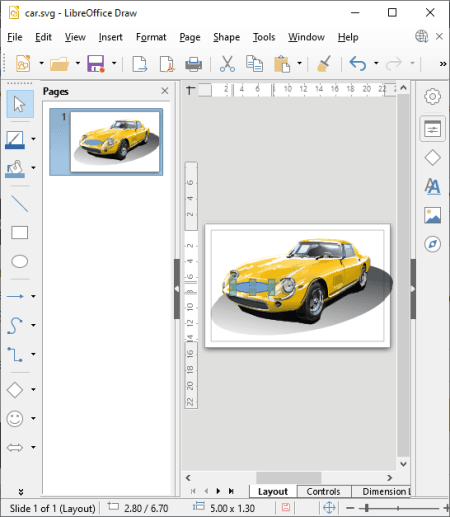Screen dimensions: 450x517
Task: Toggle the Properties sidebar deck button
Action: click(x=432, y=129)
